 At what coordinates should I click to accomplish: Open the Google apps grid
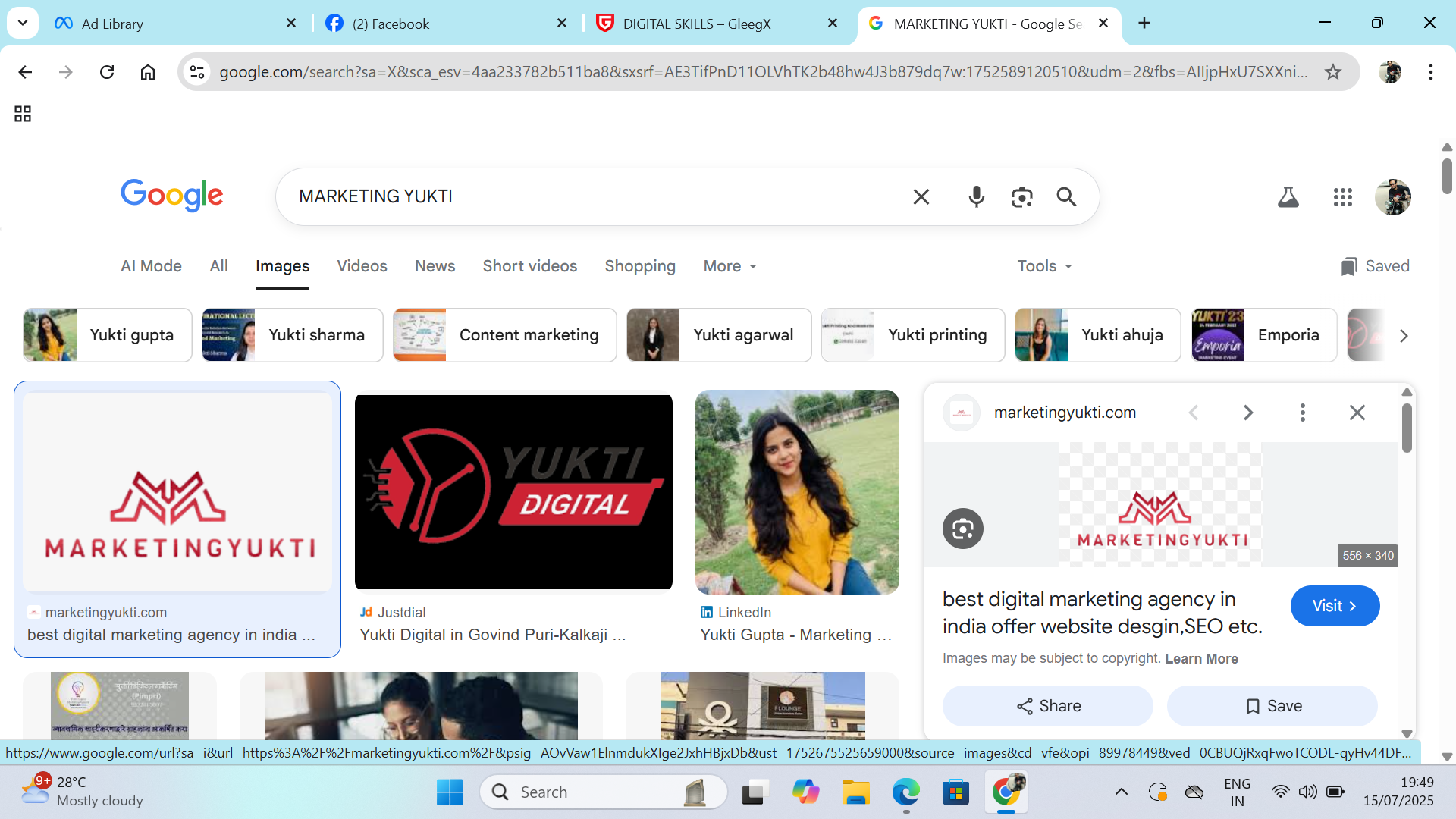1342,198
